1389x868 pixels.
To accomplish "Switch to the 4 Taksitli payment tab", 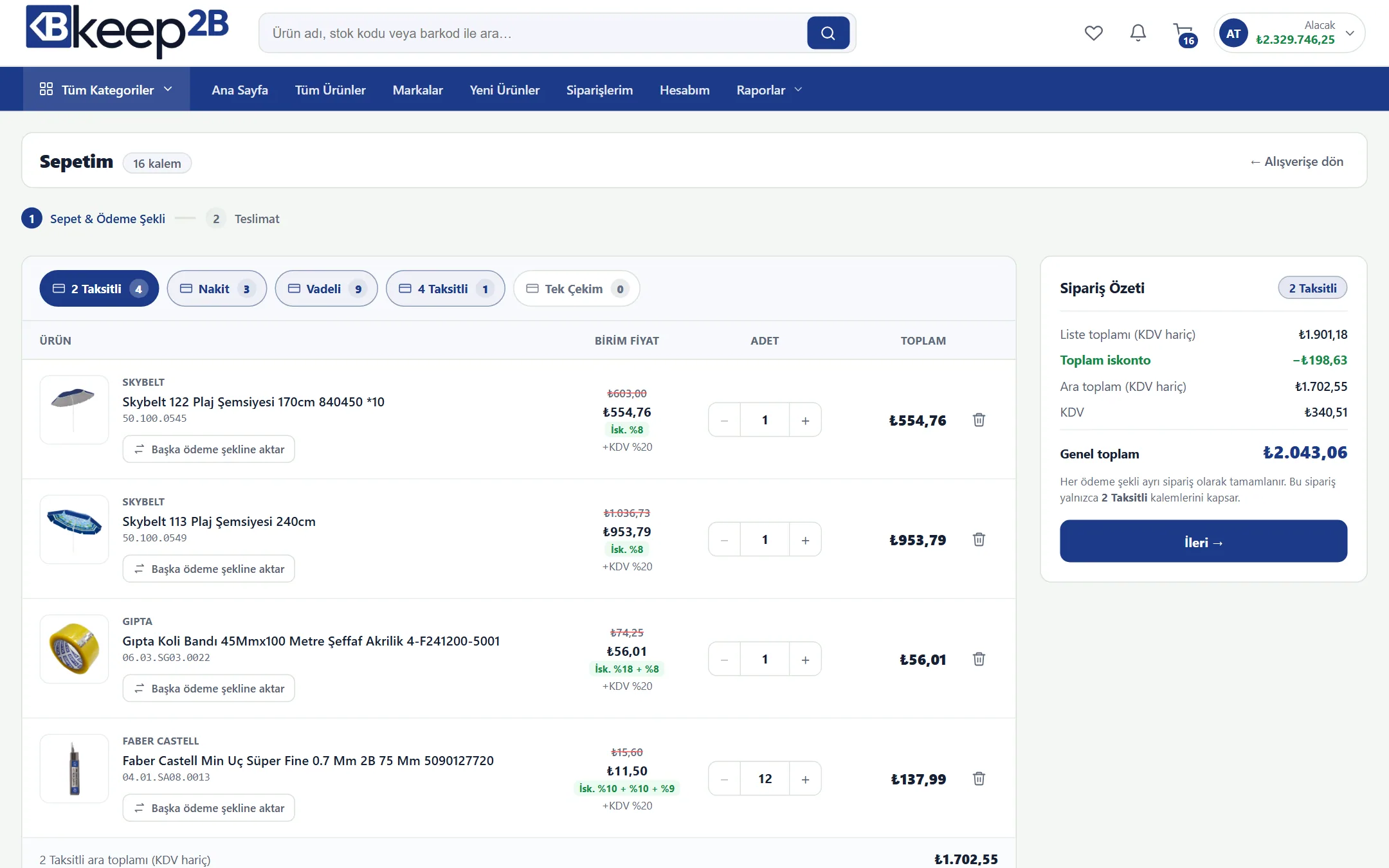I will pos(445,289).
